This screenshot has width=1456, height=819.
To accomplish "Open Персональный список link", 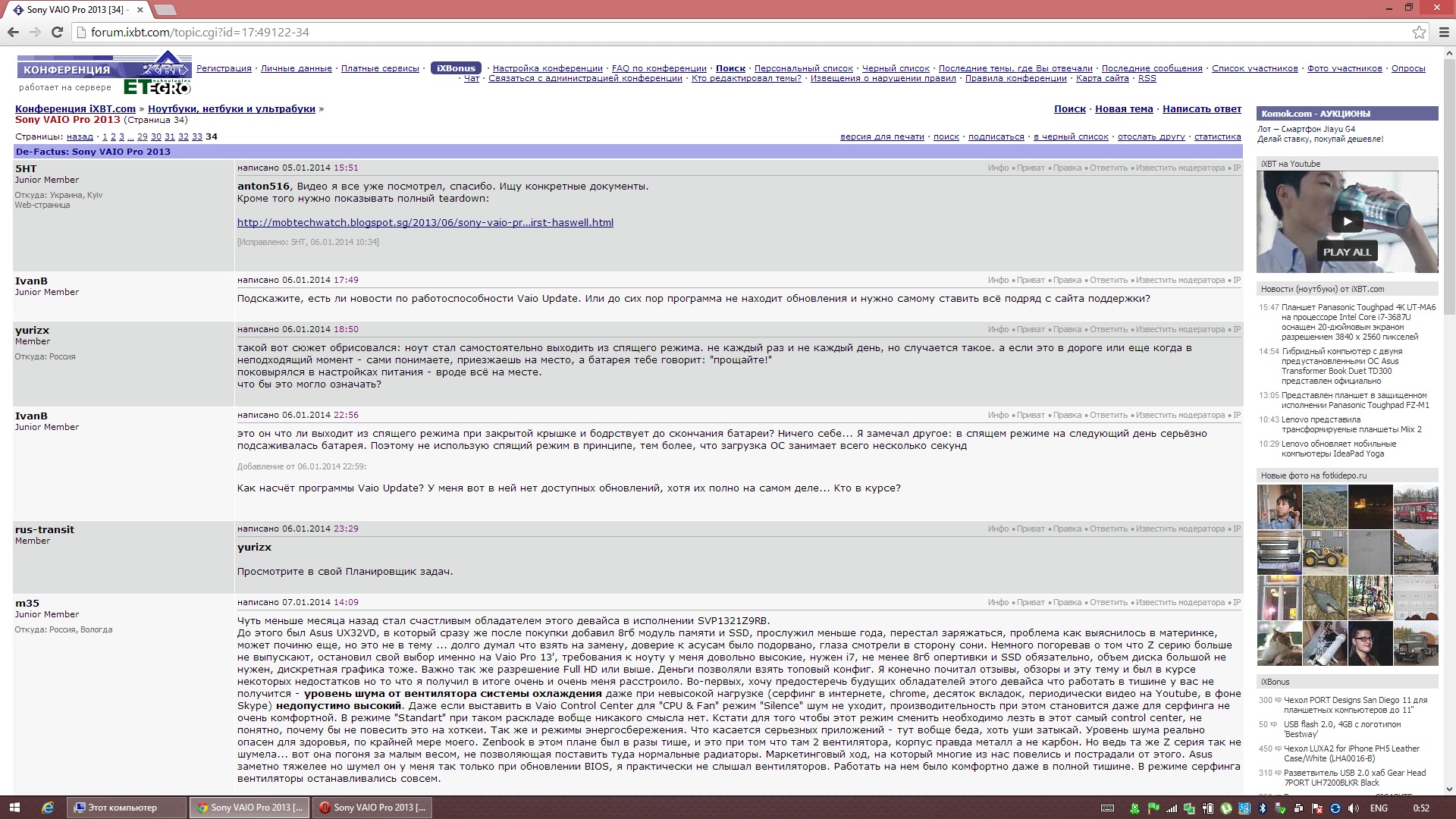I will 804,68.
